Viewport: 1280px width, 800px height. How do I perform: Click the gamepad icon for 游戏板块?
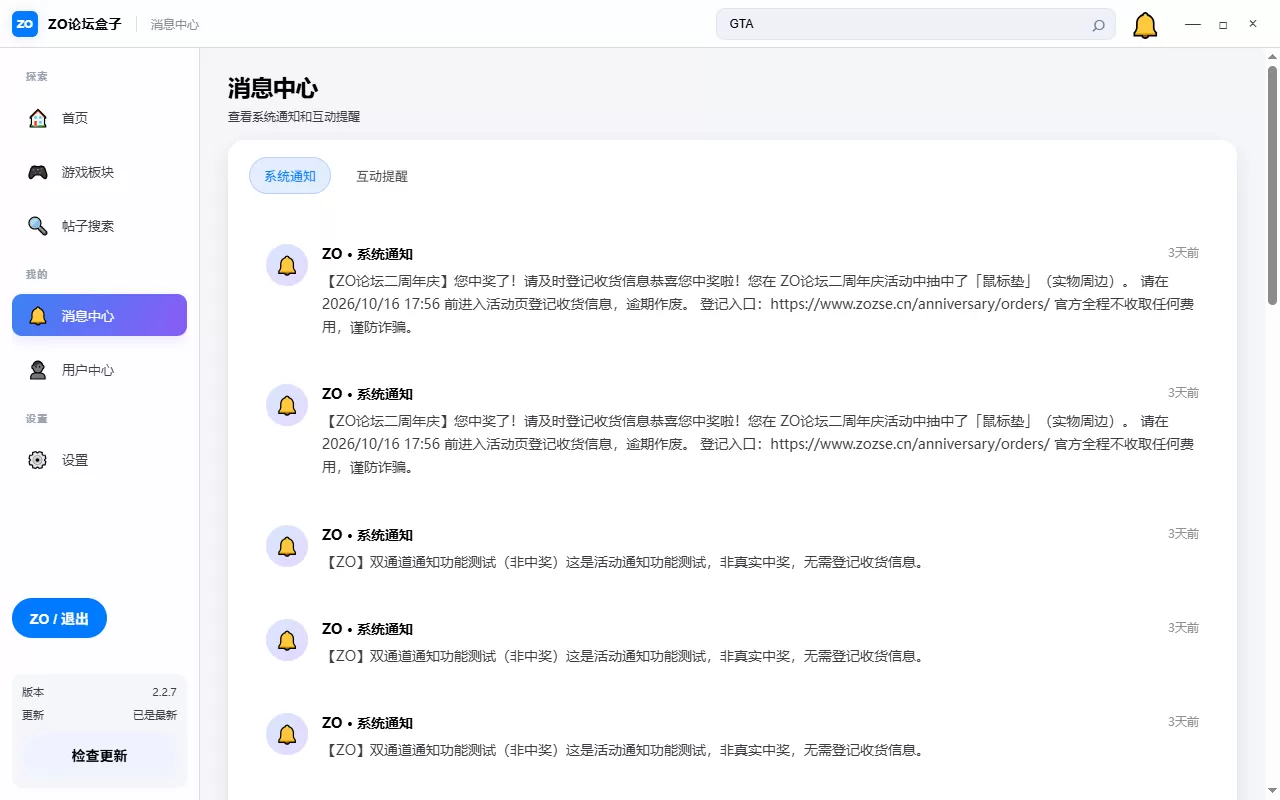coord(38,172)
